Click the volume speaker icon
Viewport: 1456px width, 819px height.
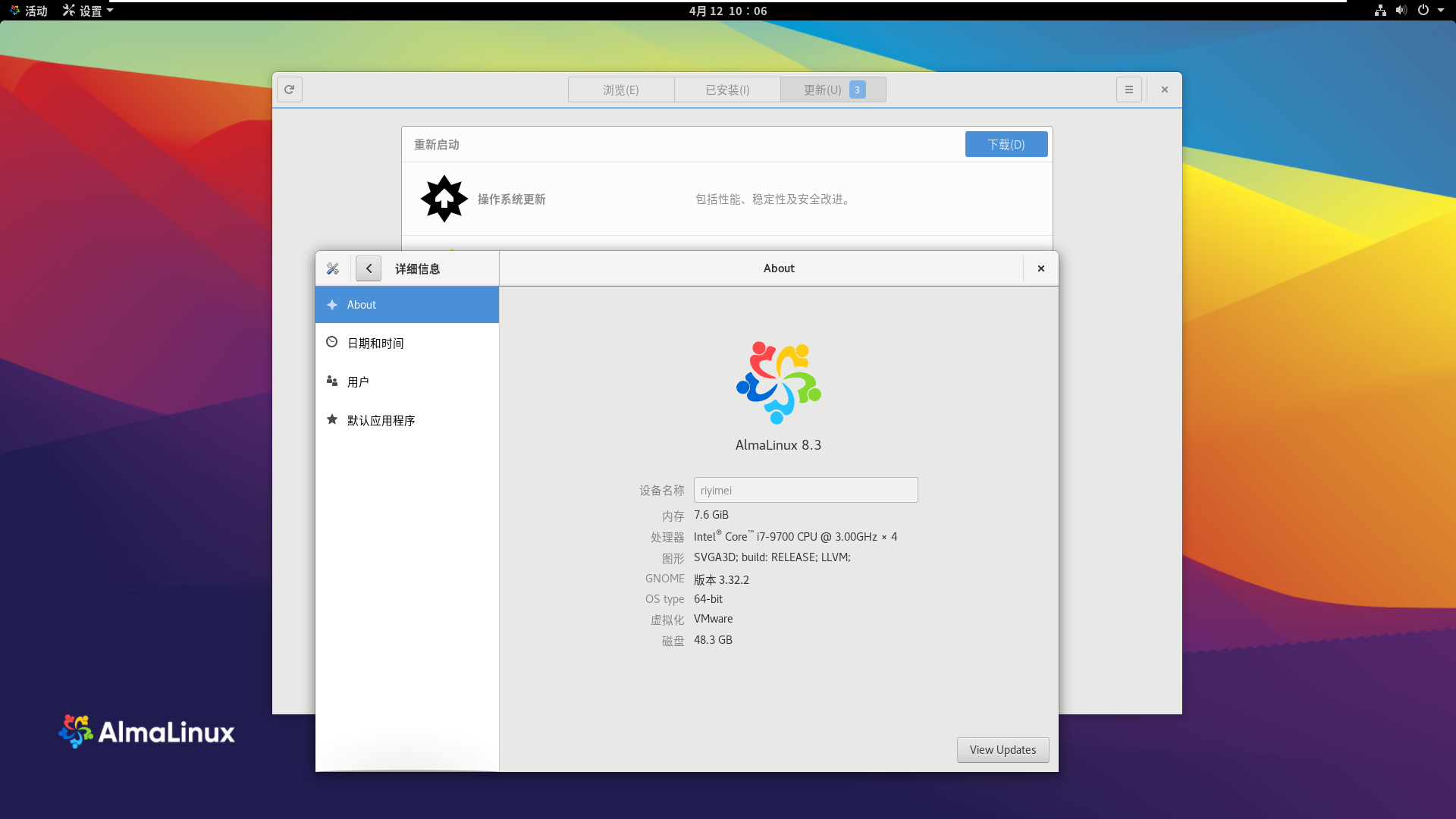(x=1401, y=11)
